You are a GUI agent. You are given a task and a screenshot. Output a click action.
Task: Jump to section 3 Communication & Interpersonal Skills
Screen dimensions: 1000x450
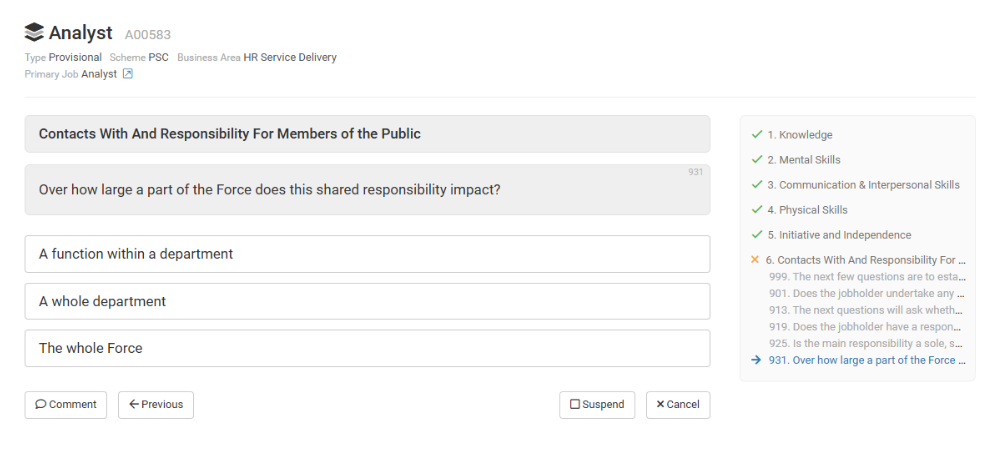863,185
